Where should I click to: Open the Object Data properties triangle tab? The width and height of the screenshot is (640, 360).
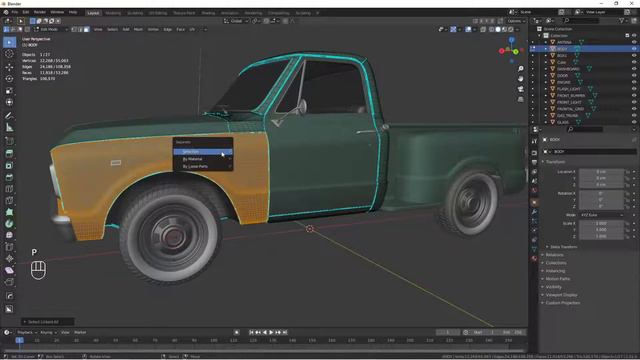click(x=534, y=249)
